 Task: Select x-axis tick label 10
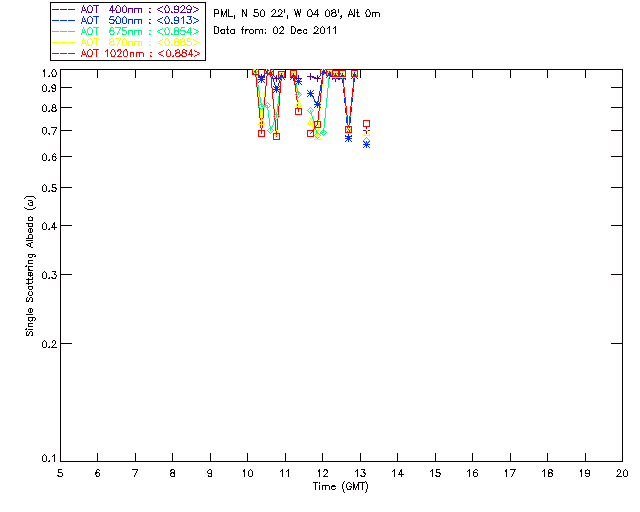(x=247, y=472)
